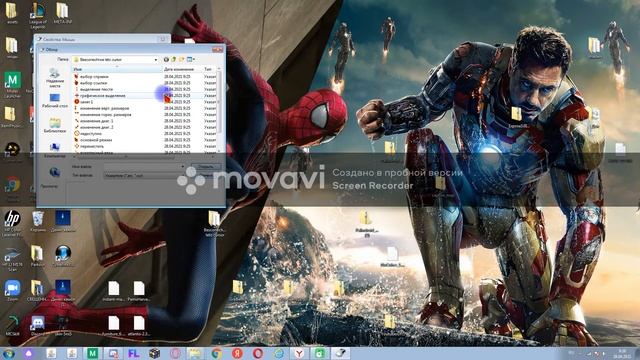Open Internet Explorer from the taskbar
The width and height of the screenshot is (640, 360).
coord(279,353)
